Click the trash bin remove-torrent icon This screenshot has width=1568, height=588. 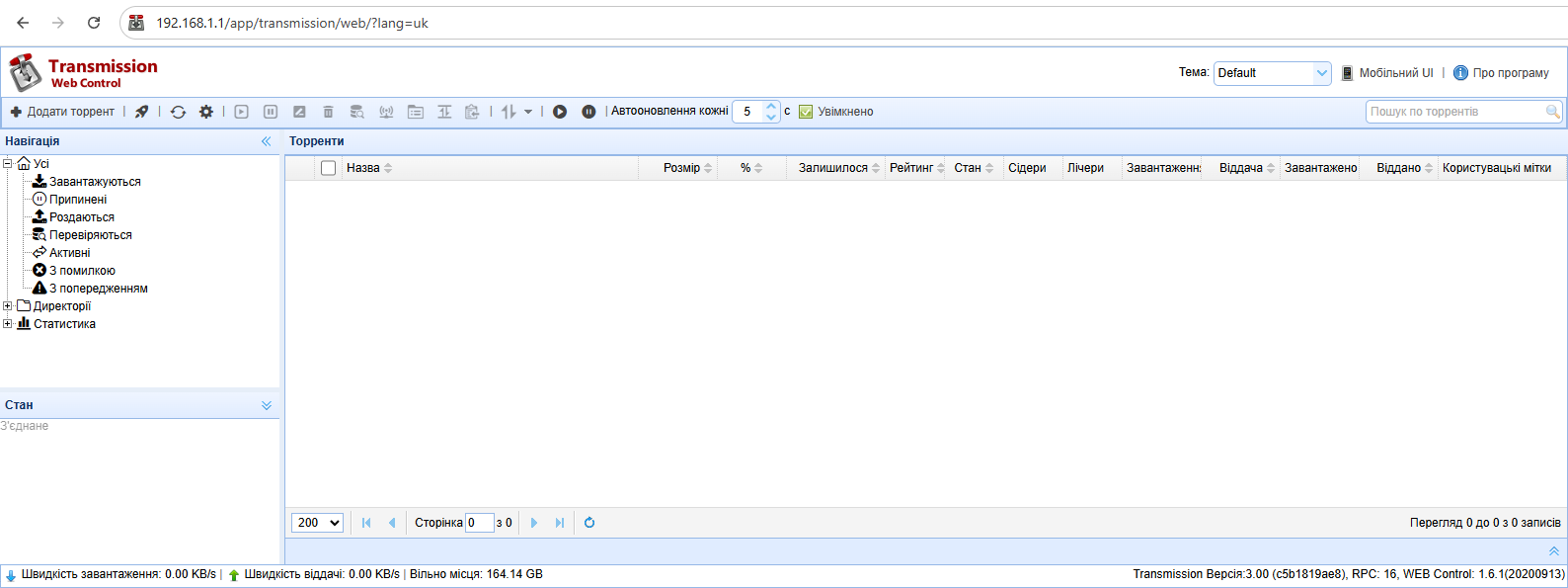pyautogui.click(x=329, y=112)
